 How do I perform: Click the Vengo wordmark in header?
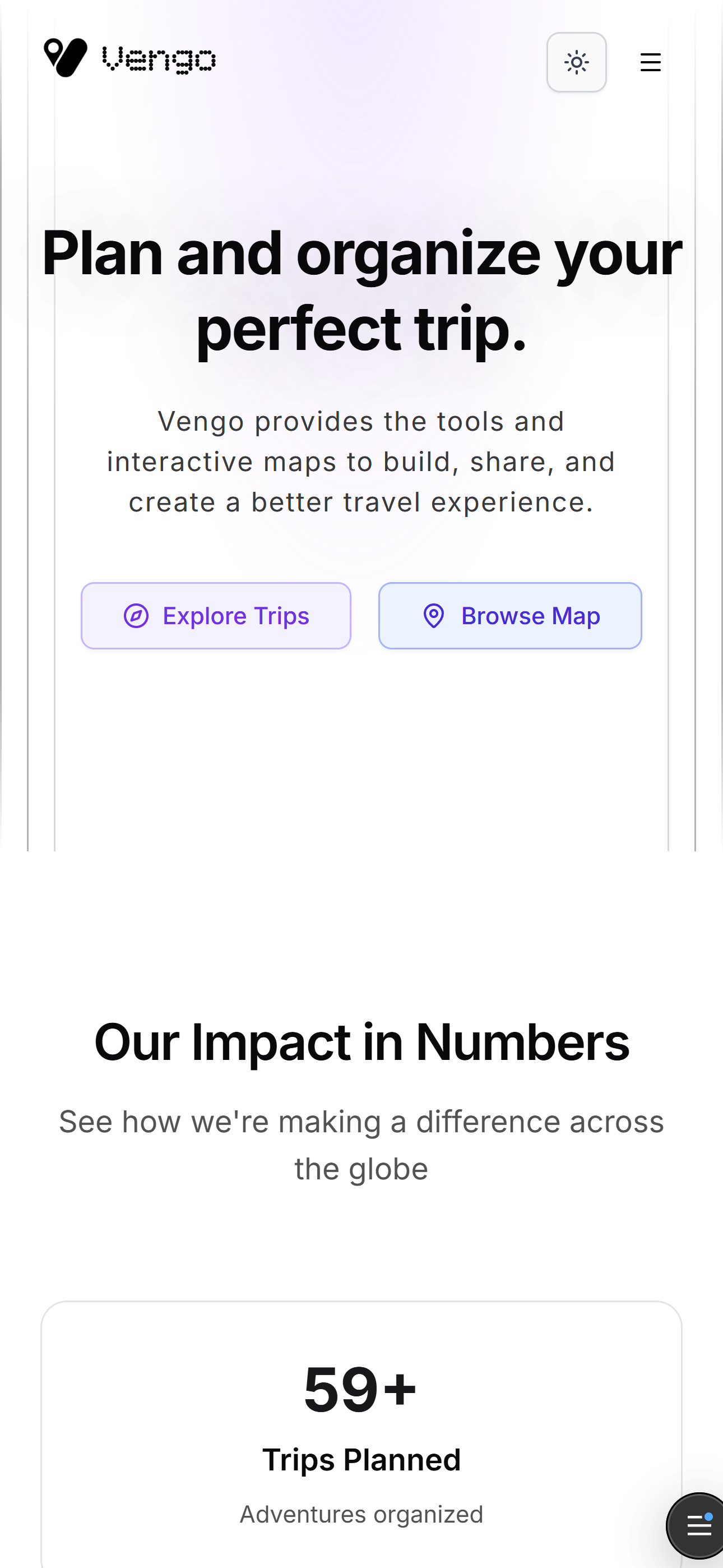coord(159,59)
